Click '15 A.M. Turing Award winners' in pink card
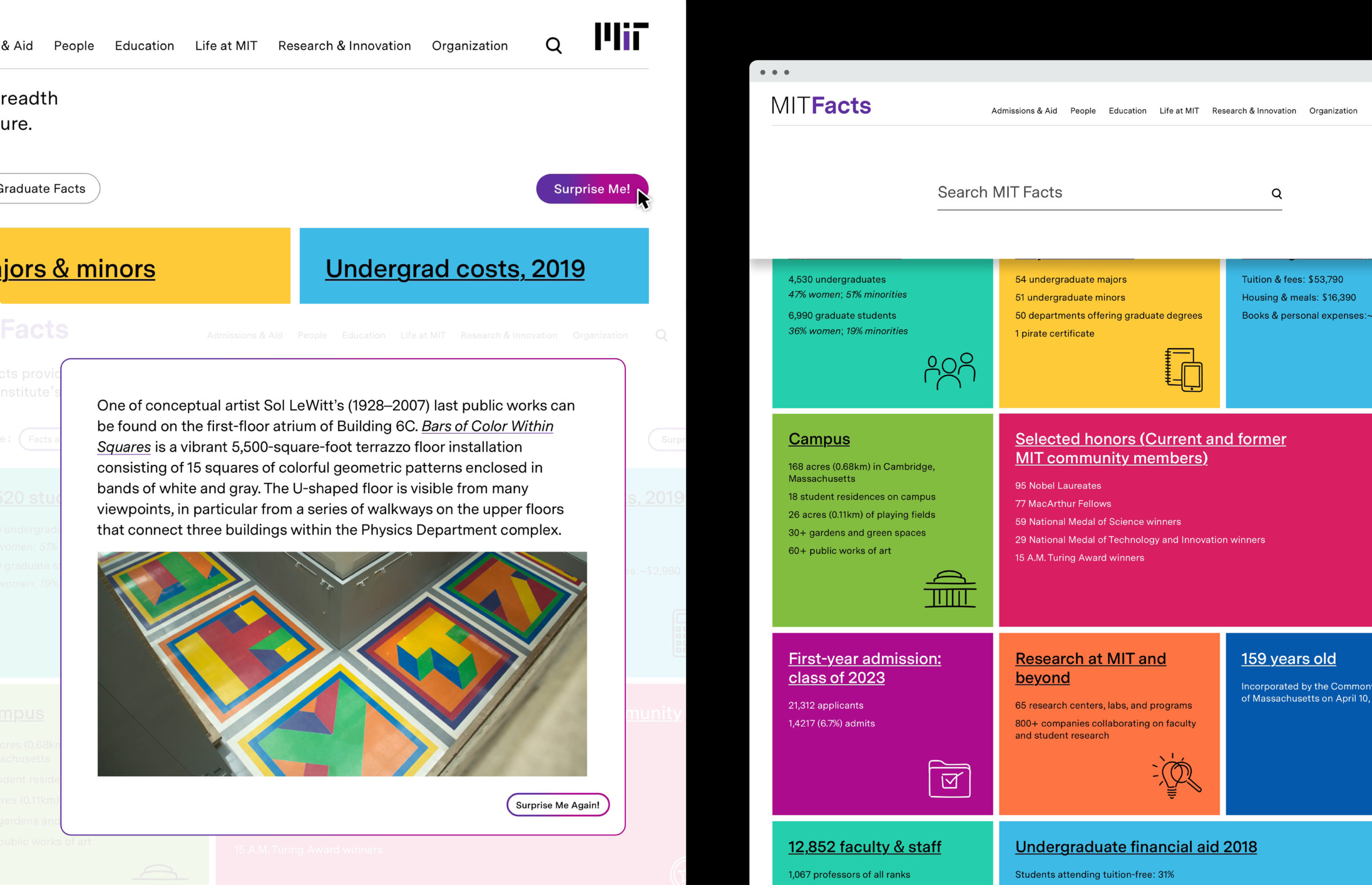The image size is (1372, 885). [x=1079, y=557]
